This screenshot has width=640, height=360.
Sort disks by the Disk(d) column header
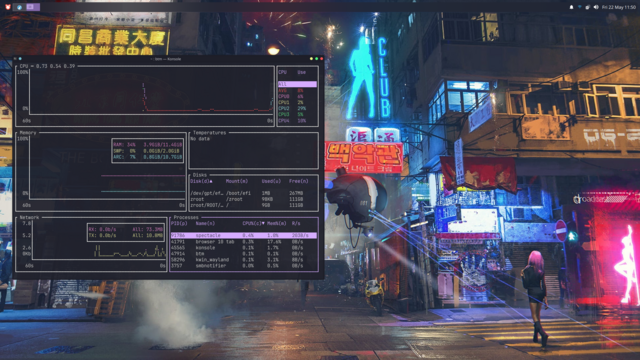201,181
